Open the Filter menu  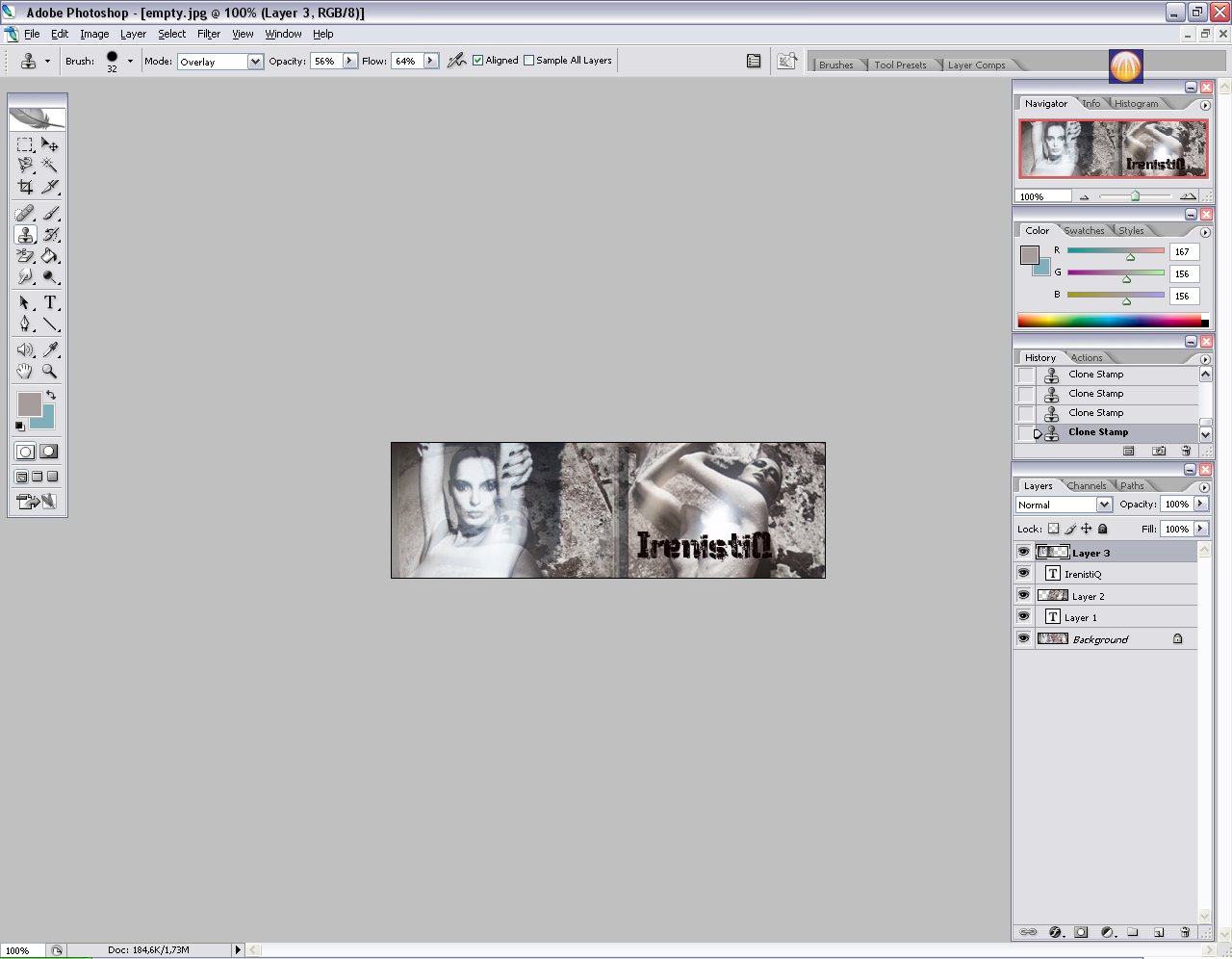point(209,34)
